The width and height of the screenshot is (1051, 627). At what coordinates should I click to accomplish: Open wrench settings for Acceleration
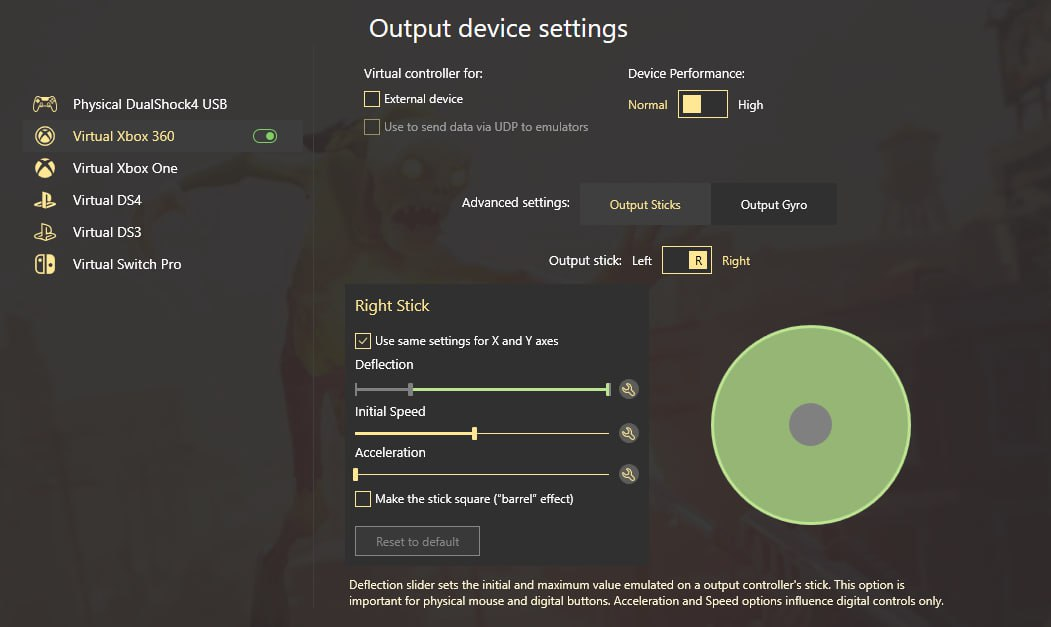click(628, 474)
